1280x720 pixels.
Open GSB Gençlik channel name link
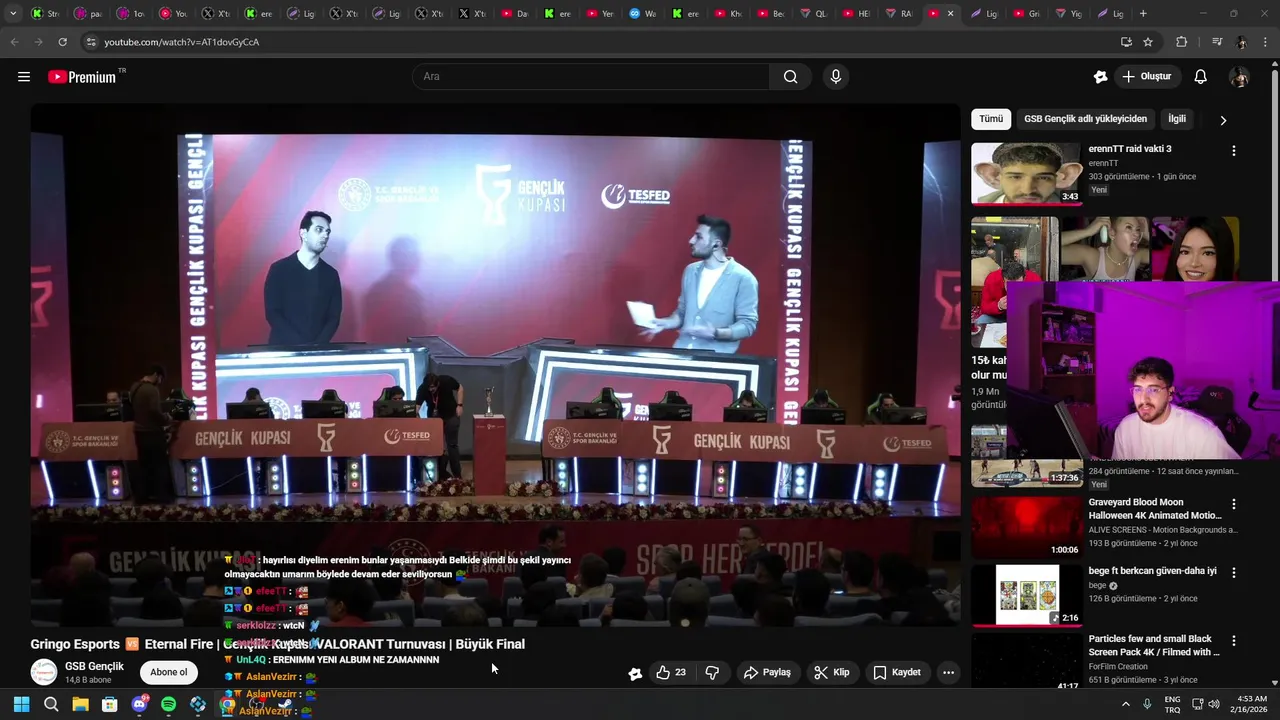(94, 667)
